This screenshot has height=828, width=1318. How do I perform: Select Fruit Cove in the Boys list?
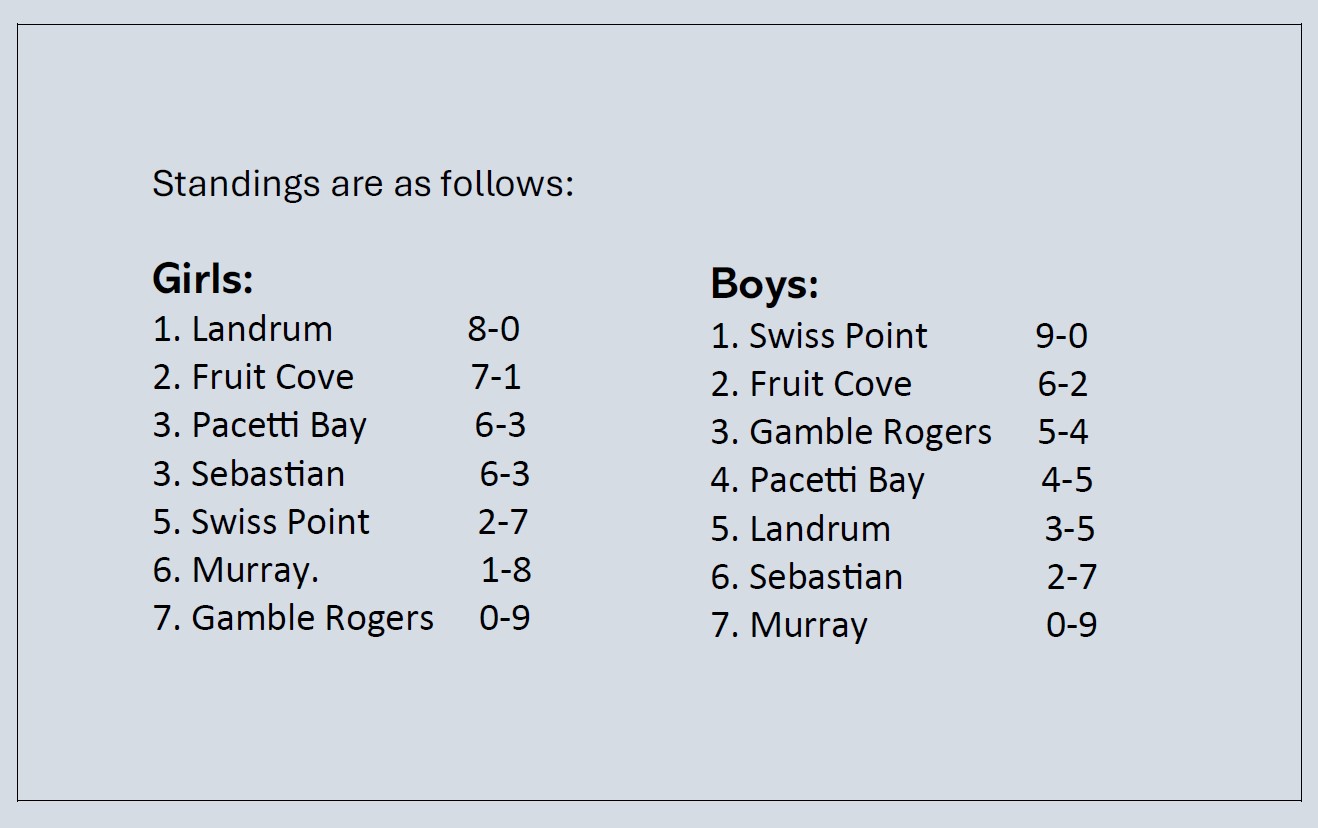pyautogui.click(x=830, y=384)
